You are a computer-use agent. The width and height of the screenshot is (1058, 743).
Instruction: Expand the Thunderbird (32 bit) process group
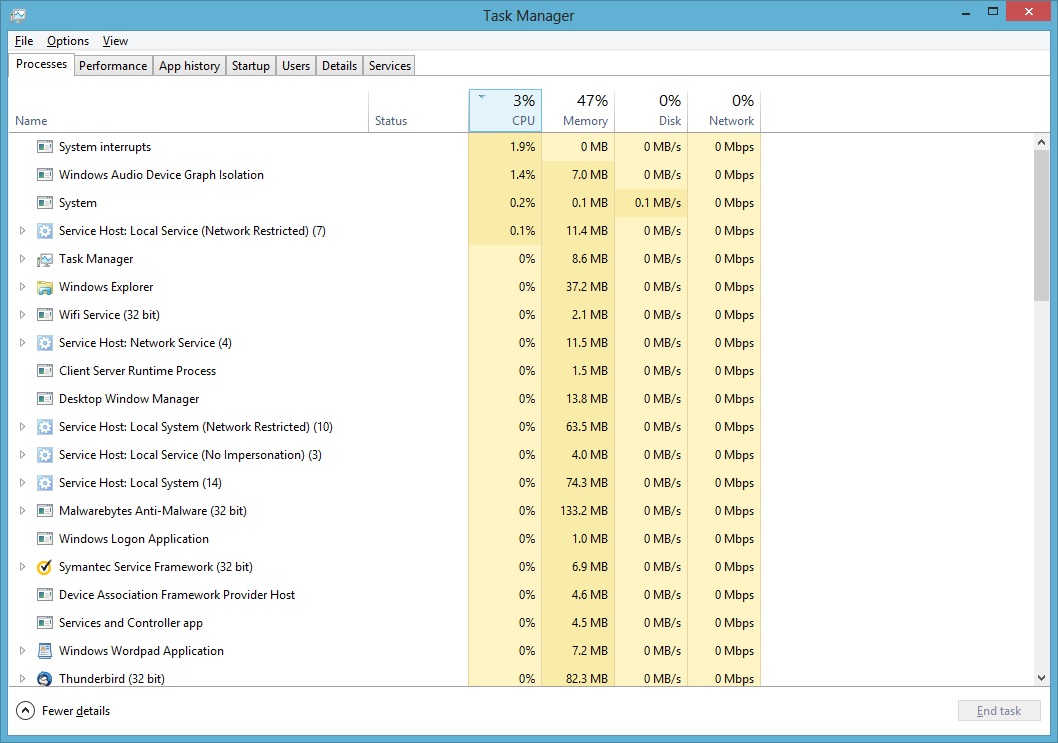pyautogui.click(x=22, y=679)
